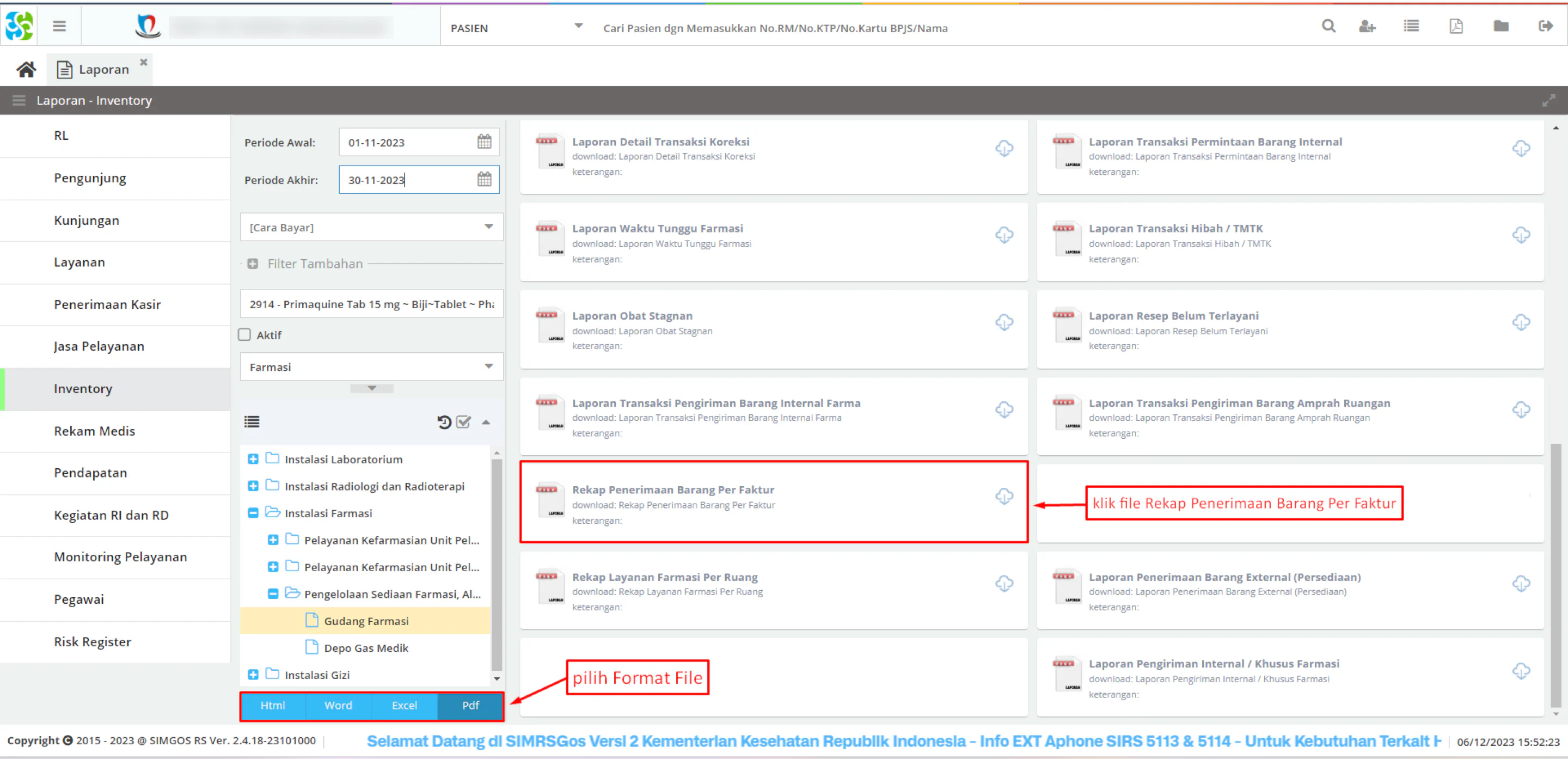This screenshot has width=1568, height=759.
Task: Collapse the tree panel with the up arrow
Action: [486, 422]
